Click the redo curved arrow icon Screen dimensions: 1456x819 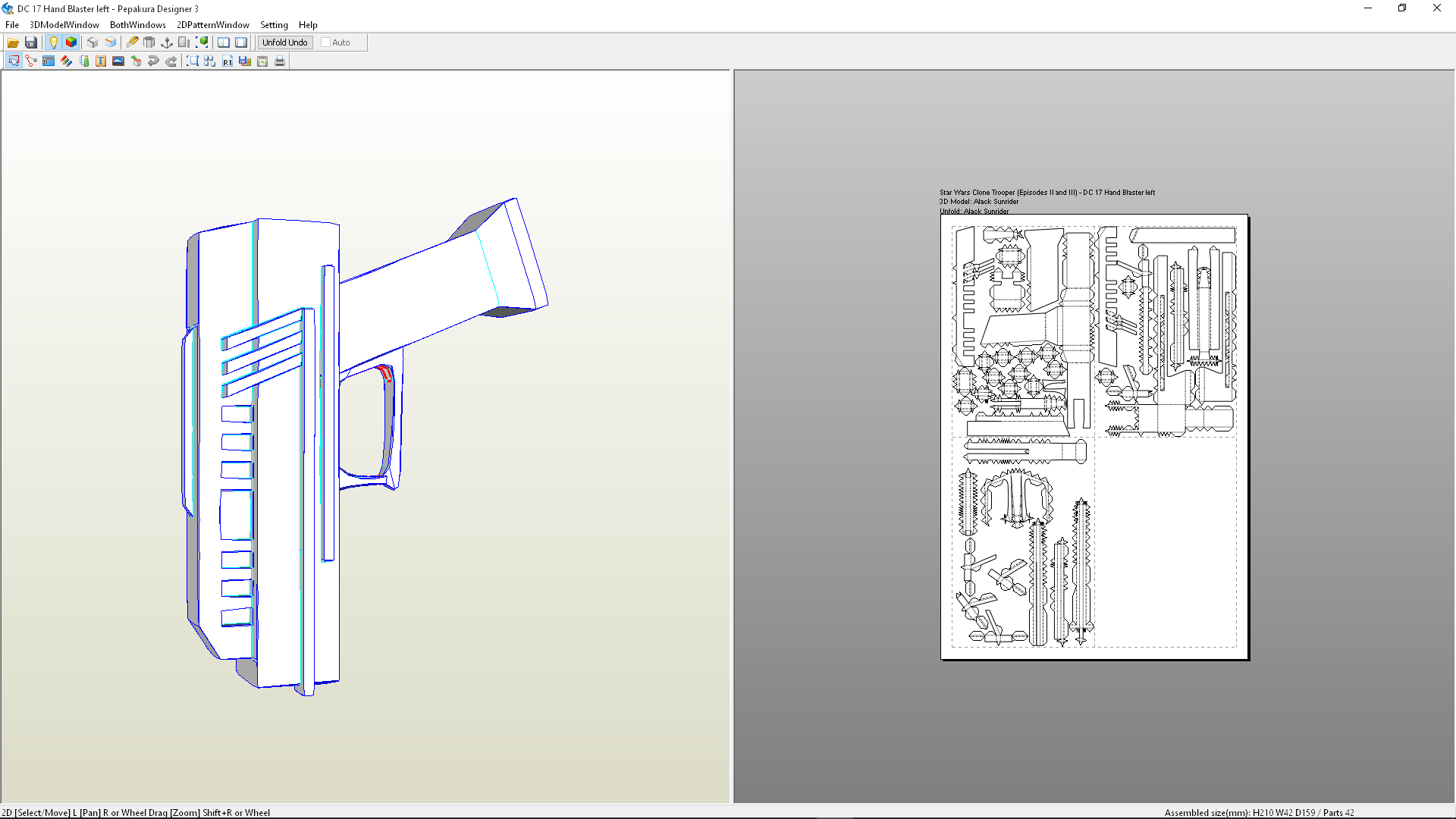click(x=171, y=61)
